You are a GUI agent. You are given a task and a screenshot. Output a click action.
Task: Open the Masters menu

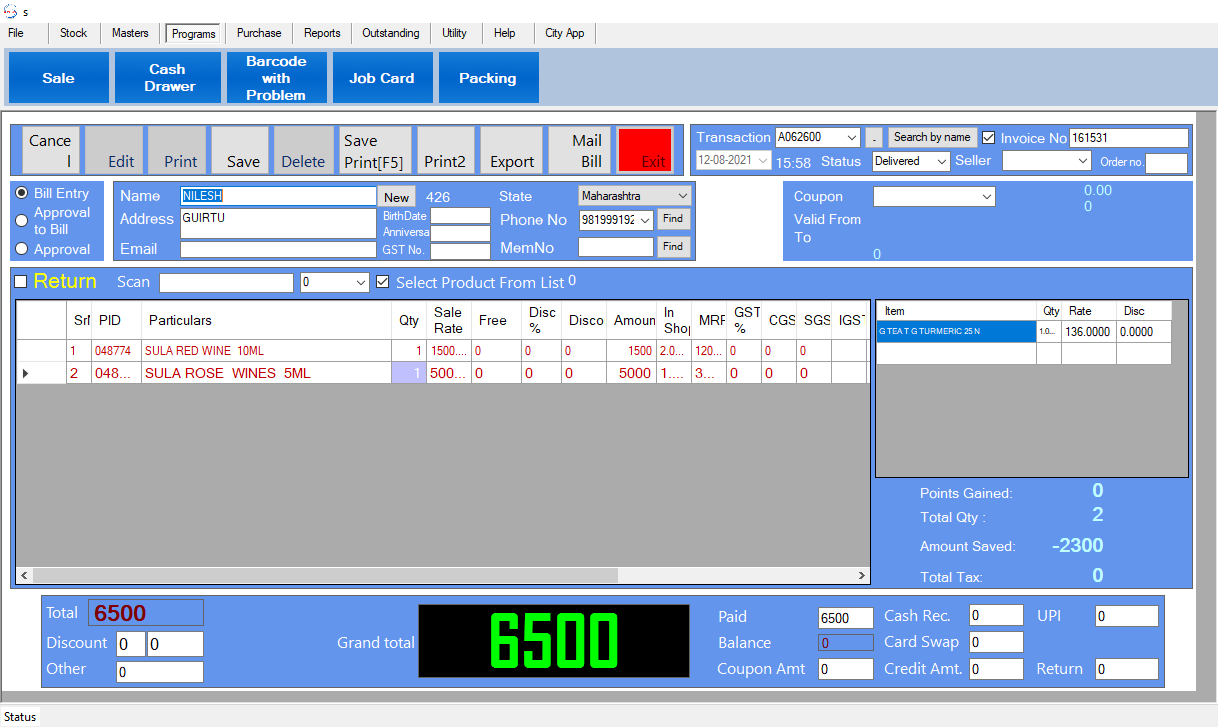(x=130, y=33)
